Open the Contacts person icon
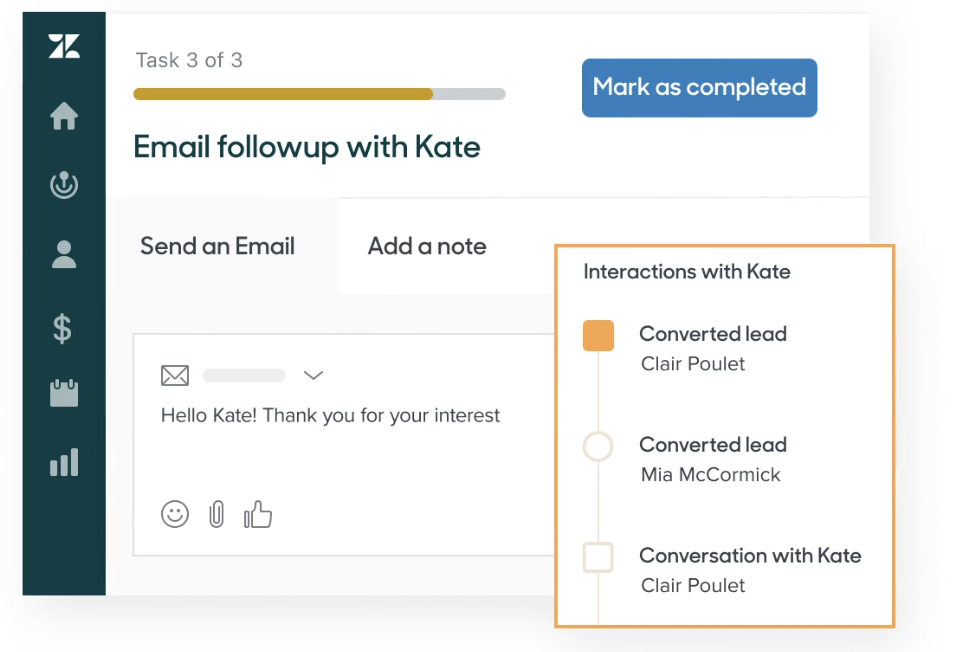Screen dimensions: 954x652 tap(63, 255)
